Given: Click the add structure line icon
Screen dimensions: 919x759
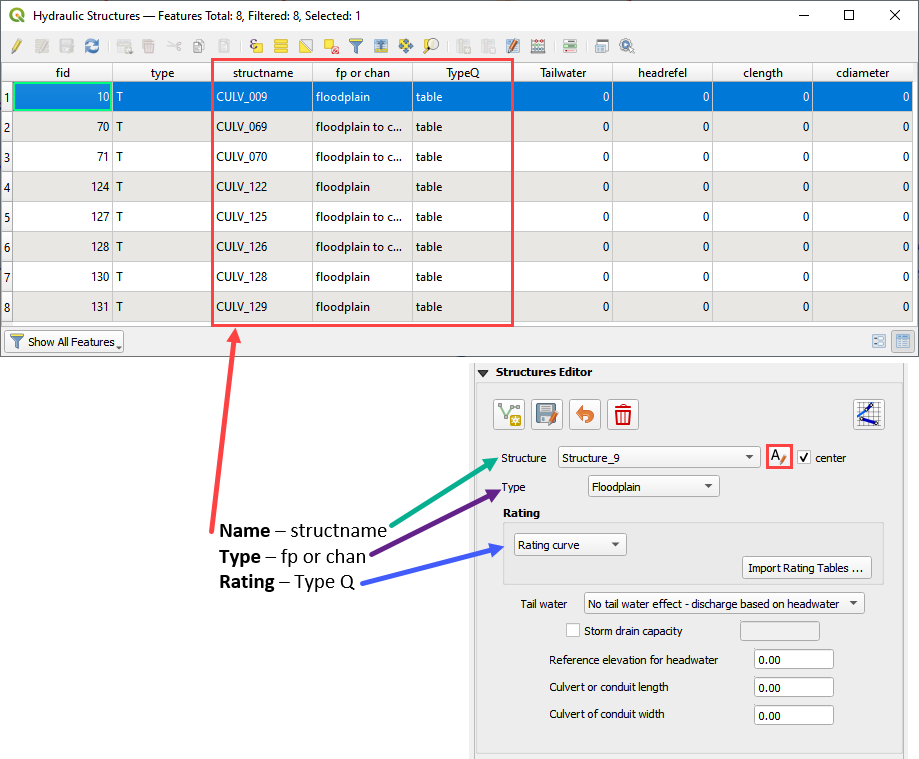Looking at the screenshot, I should click(x=509, y=414).
